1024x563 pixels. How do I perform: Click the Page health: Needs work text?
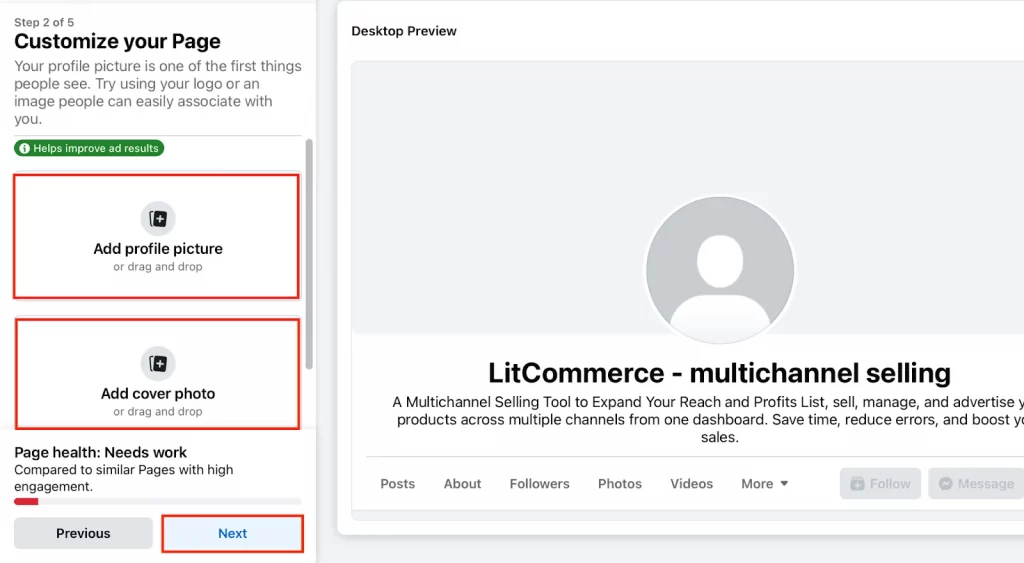(x=101, y=453)
